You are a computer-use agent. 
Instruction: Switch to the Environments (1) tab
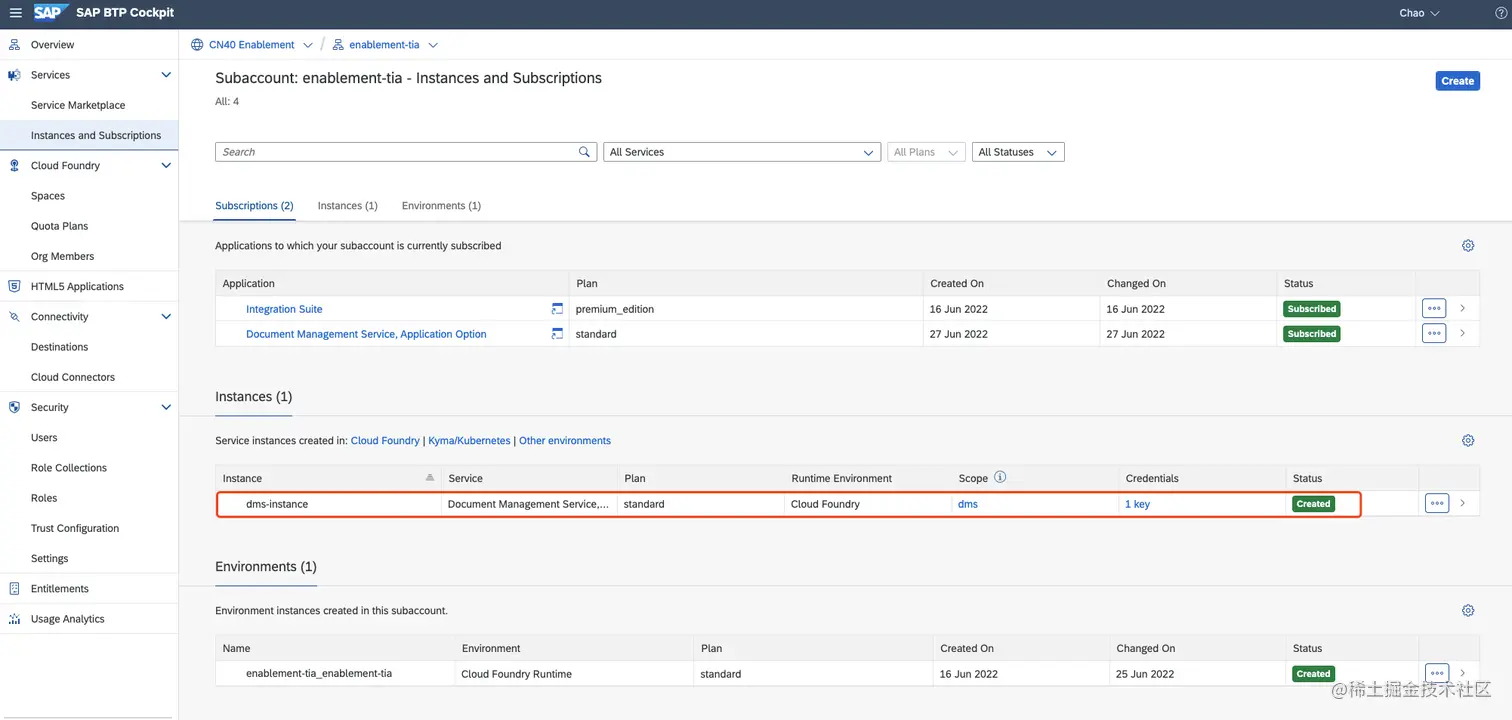coord(441,206)
